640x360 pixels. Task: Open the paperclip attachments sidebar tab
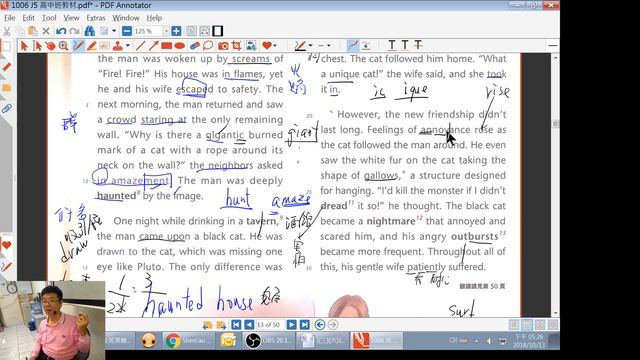pyautogui.click(x=6, y=109)
